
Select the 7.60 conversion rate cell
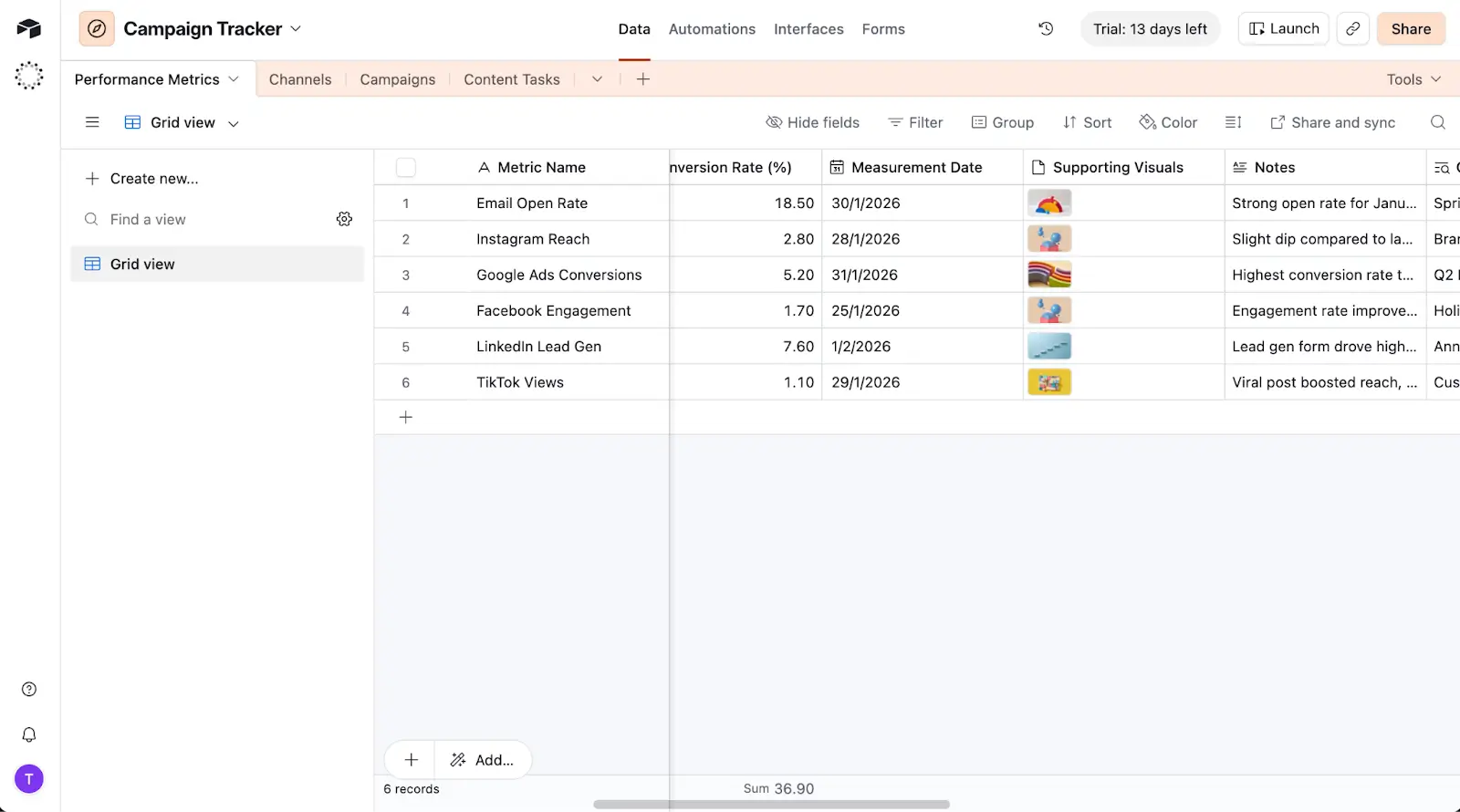click(746, 347)
